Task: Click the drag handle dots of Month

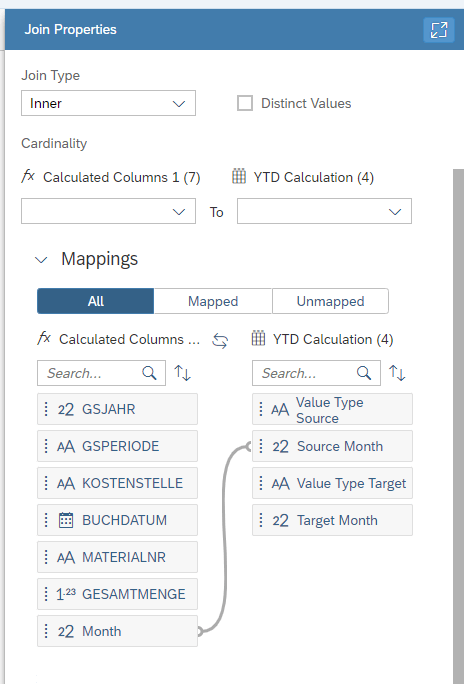Action: (46, 631)
